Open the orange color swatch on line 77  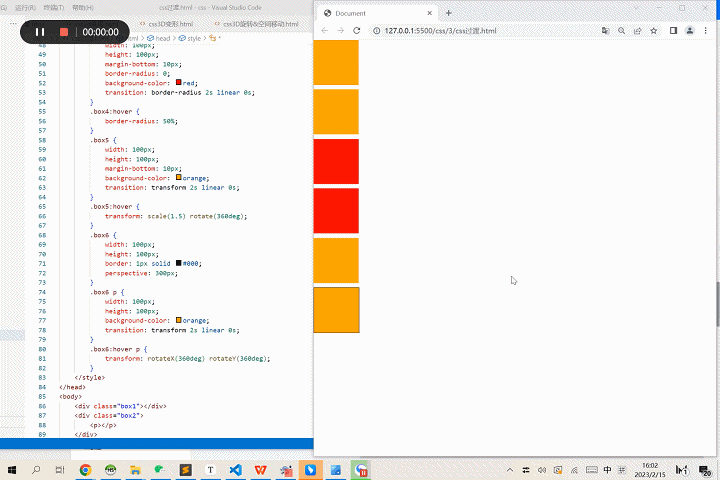(x=179, y=320)
